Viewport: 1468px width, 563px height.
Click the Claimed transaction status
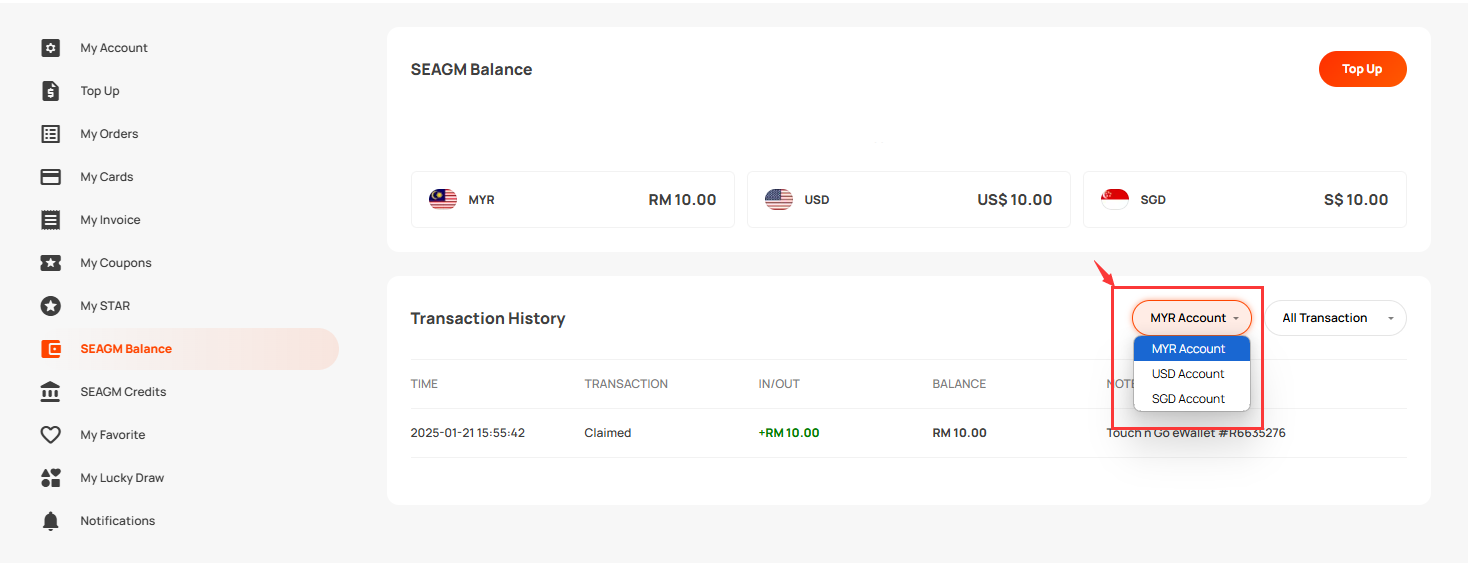[x=608, y=433]
